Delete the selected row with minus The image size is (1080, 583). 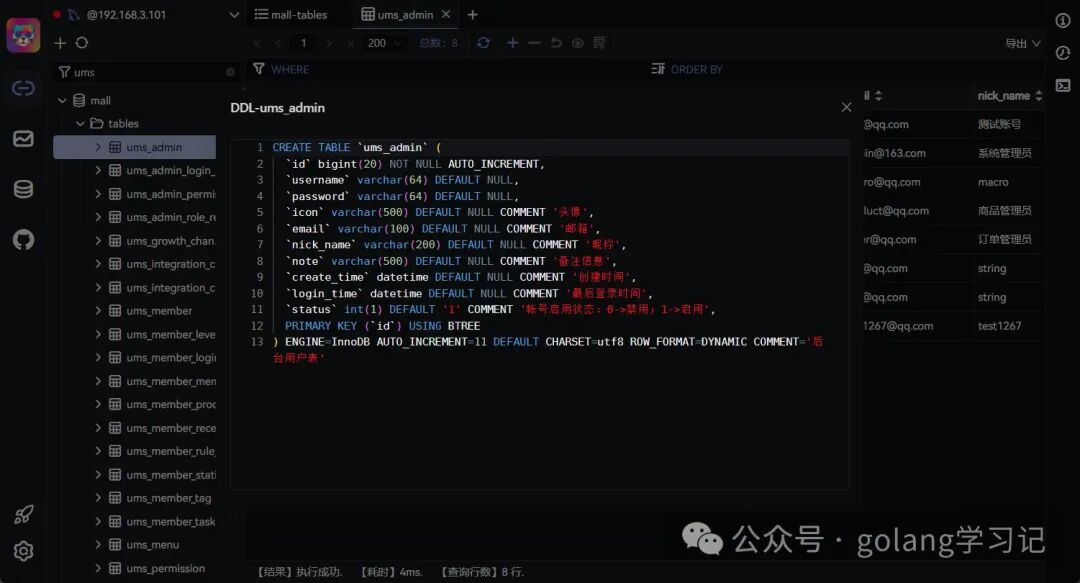point(534,43)
